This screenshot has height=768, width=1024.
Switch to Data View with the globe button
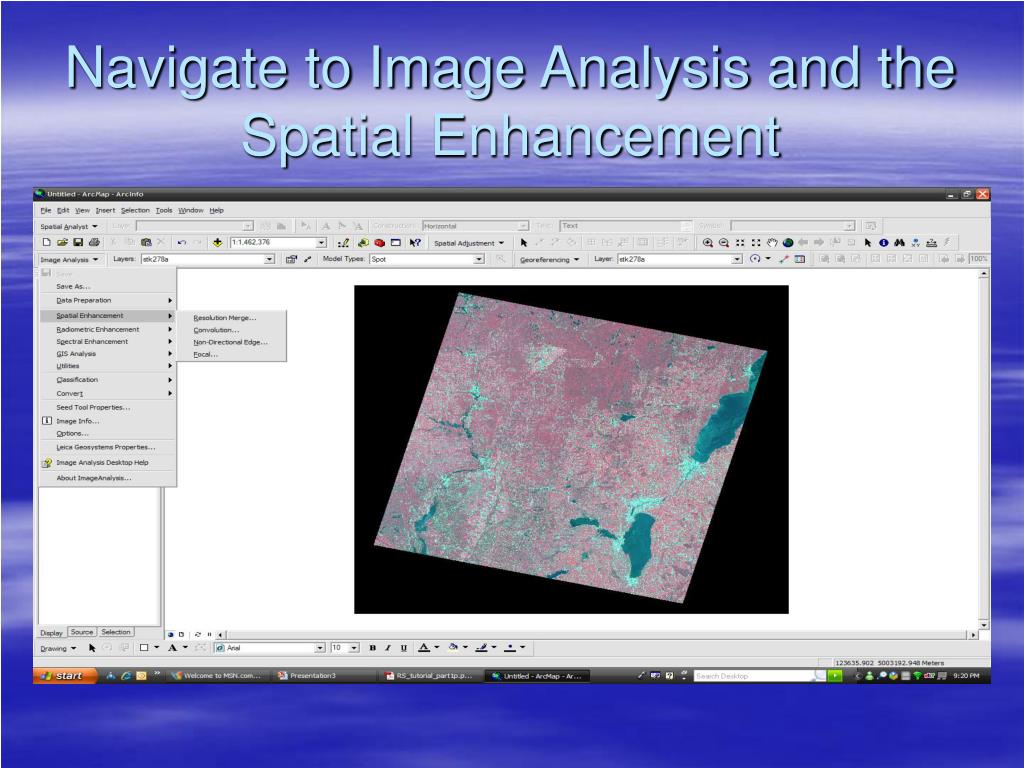point(171,634)
